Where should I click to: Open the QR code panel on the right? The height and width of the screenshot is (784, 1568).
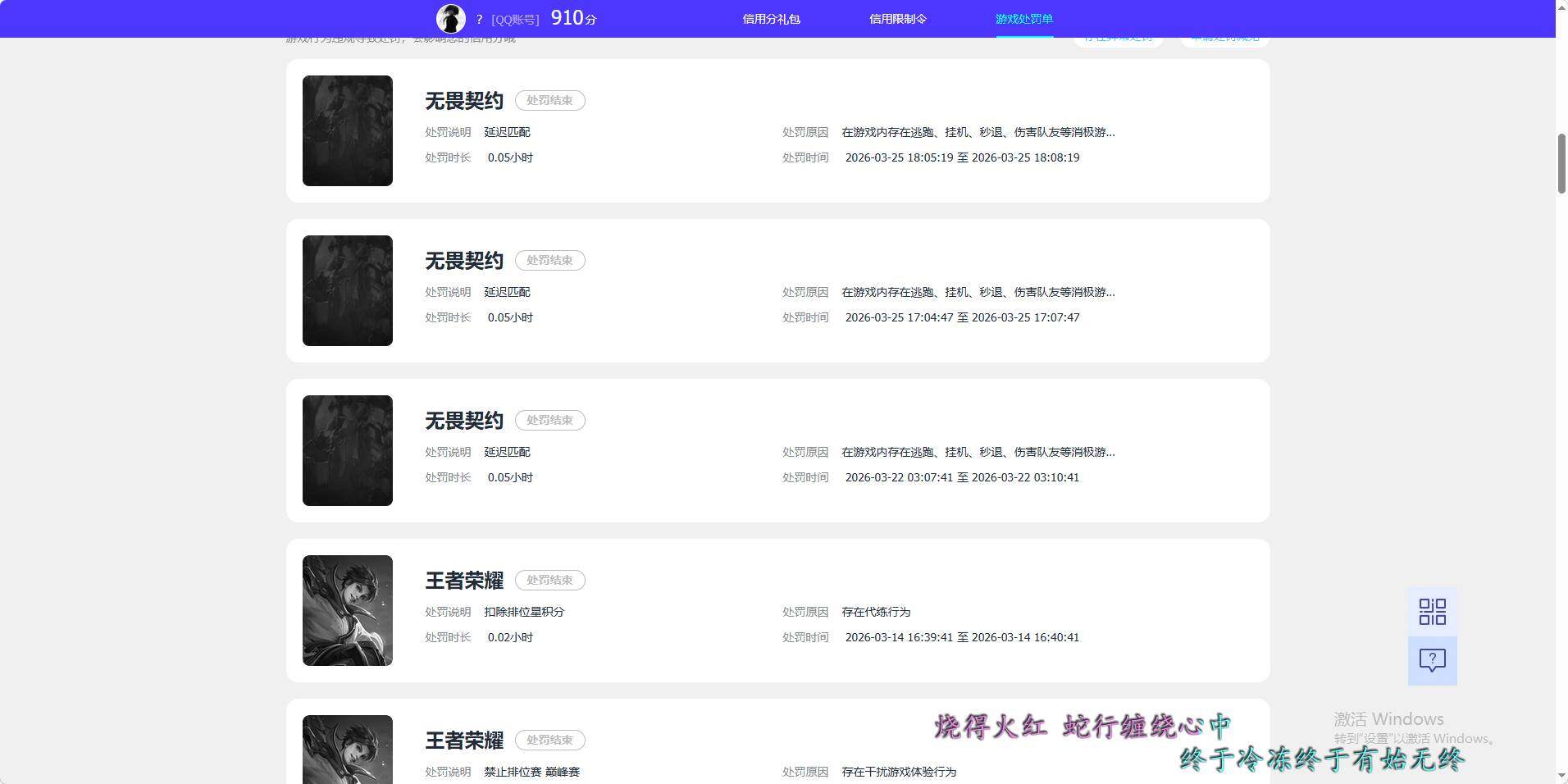(1432, 611)
